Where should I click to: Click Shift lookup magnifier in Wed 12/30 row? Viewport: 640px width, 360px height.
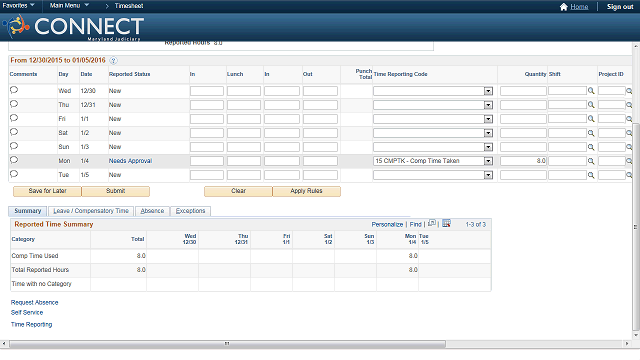click(x=591, y=91)
